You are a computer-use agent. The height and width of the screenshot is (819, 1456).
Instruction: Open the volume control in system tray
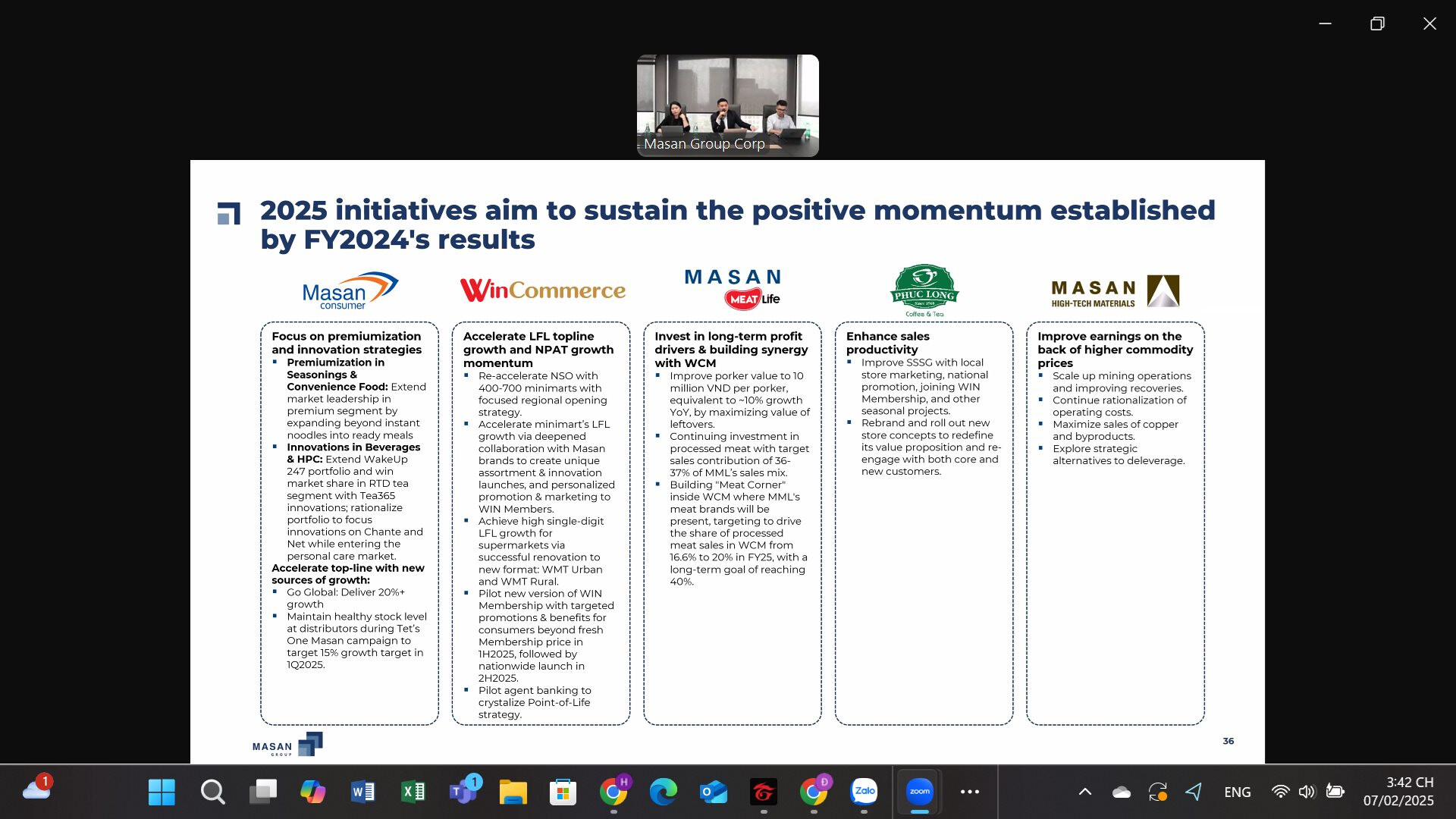click(1307, 792)
